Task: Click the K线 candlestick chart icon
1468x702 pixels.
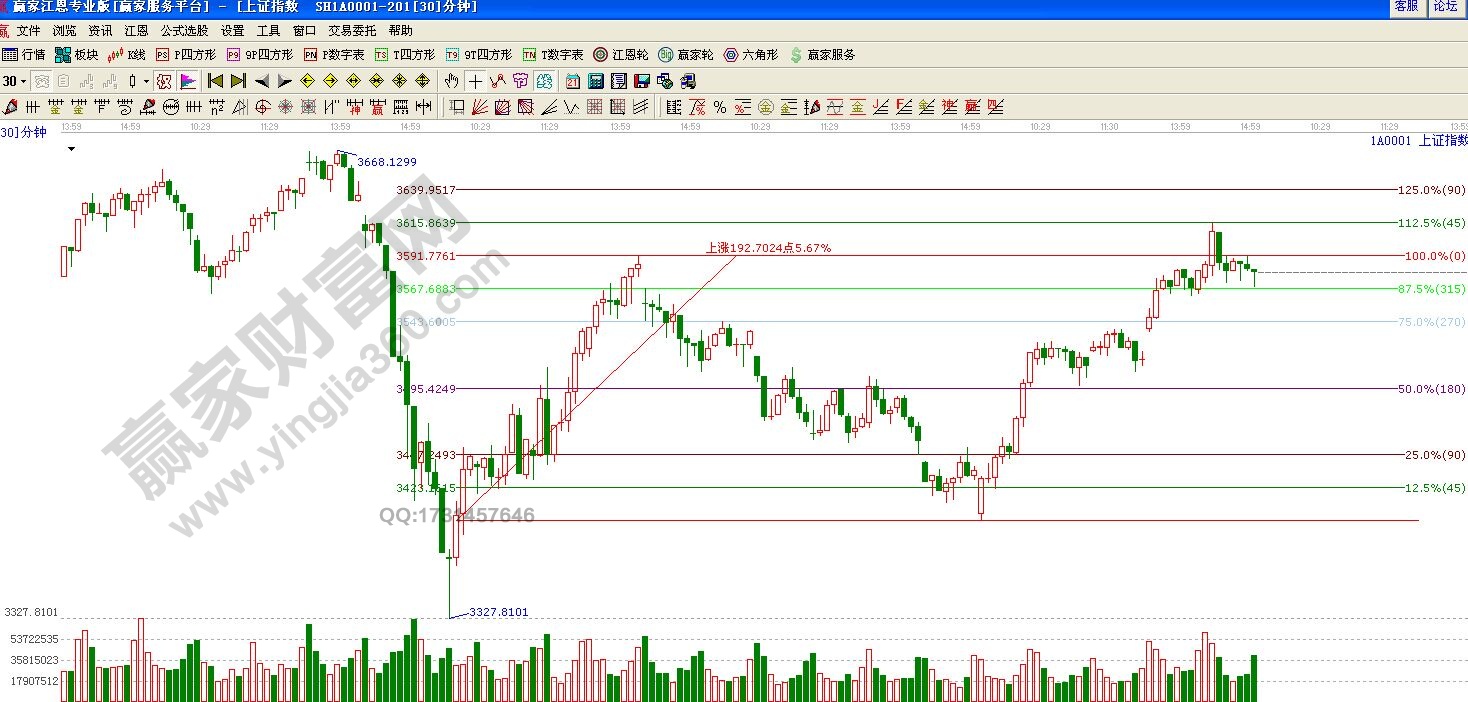Action: coord(126,55)
